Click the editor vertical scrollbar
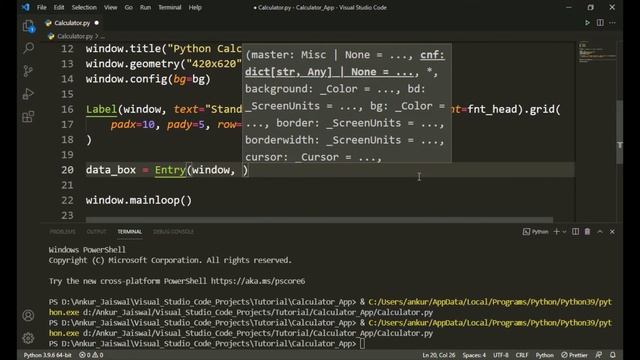Viewport: 640px width, 360px height. 620,131
